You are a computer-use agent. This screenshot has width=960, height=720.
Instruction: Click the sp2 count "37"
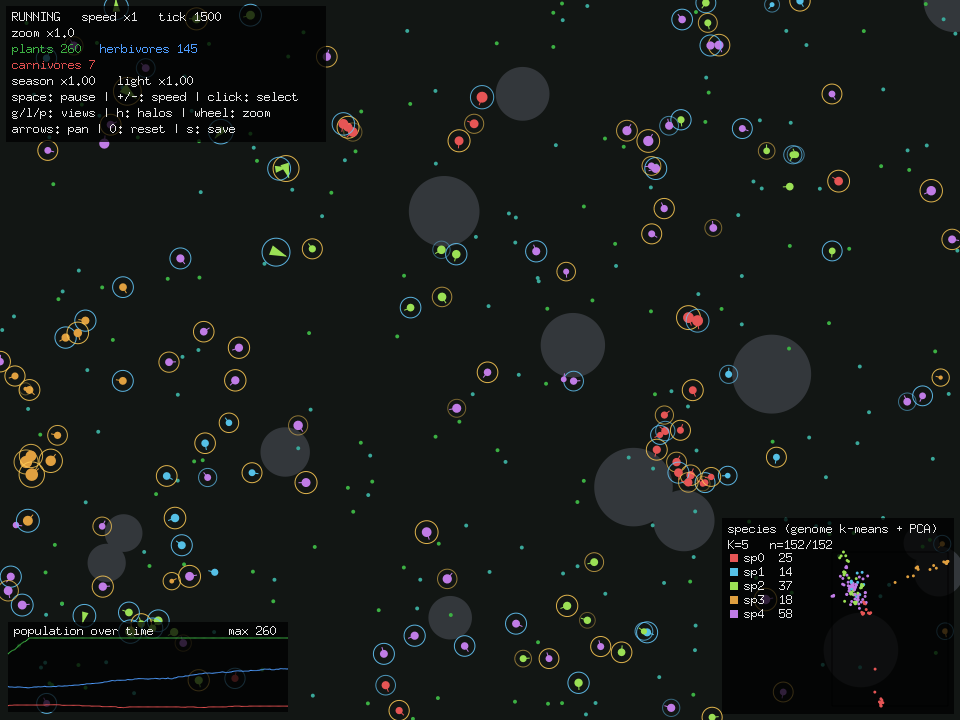pyautogui.click(x=785, y=587)
